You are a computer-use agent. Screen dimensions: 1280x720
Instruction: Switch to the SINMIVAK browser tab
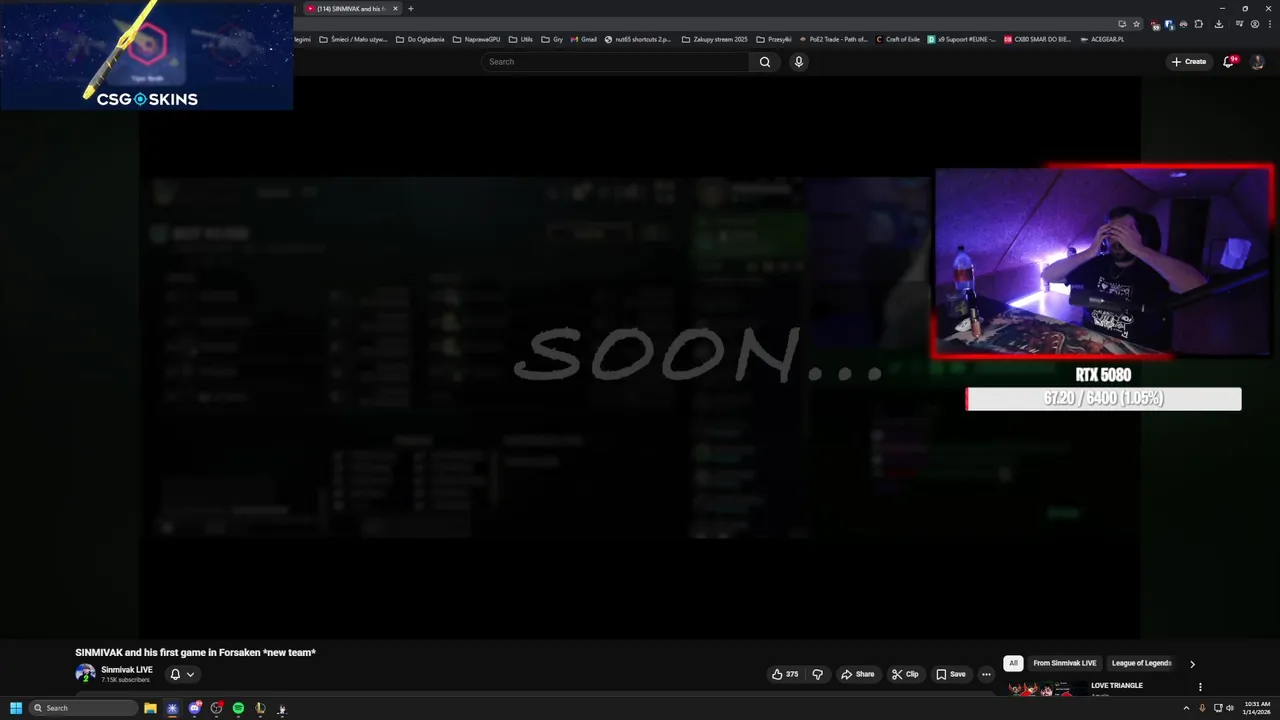pyautogui.click(x=350, y=9)
